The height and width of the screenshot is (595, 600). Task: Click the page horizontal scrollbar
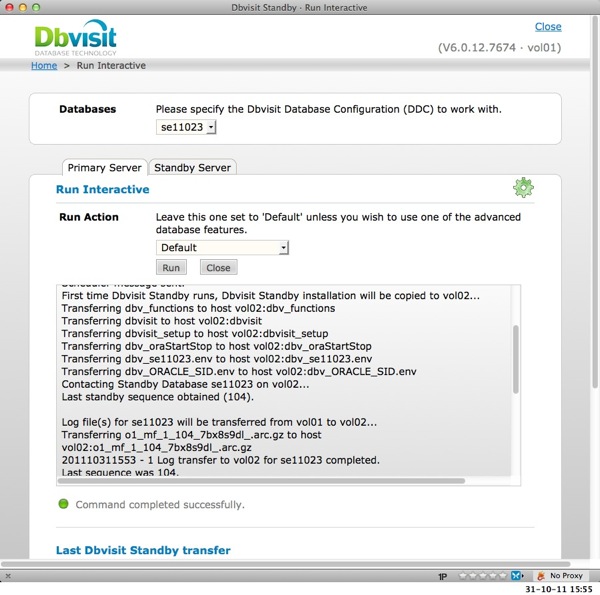tap(285, 564)
